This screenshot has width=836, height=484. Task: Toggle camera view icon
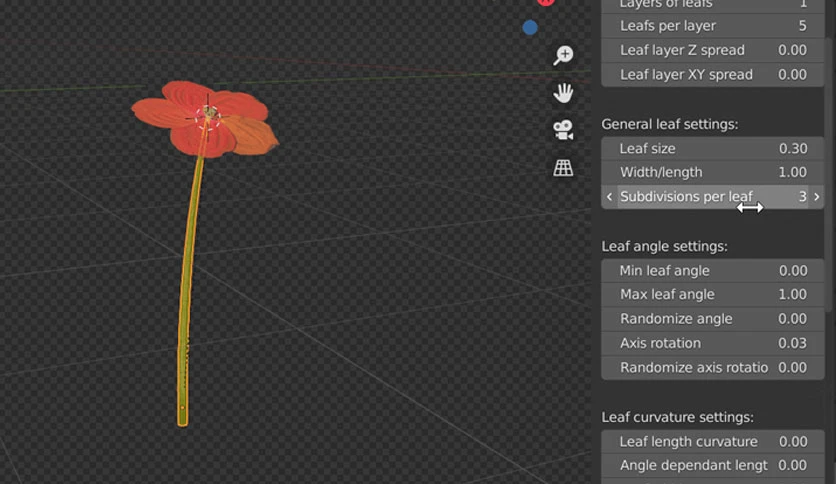pos(563,130)
